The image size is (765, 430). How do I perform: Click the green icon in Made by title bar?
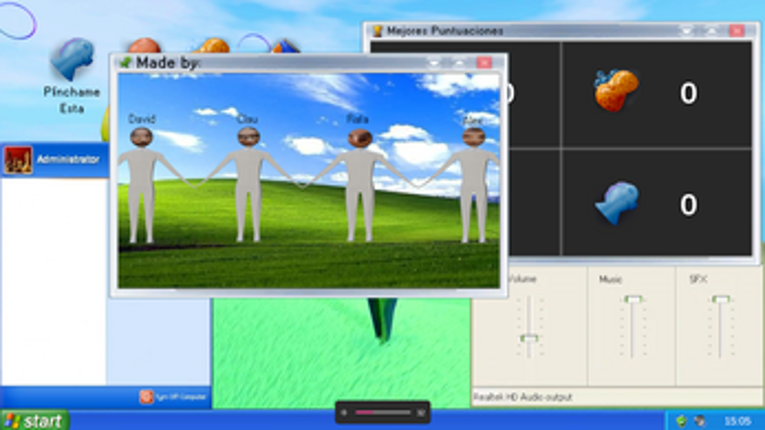[125, 62]
